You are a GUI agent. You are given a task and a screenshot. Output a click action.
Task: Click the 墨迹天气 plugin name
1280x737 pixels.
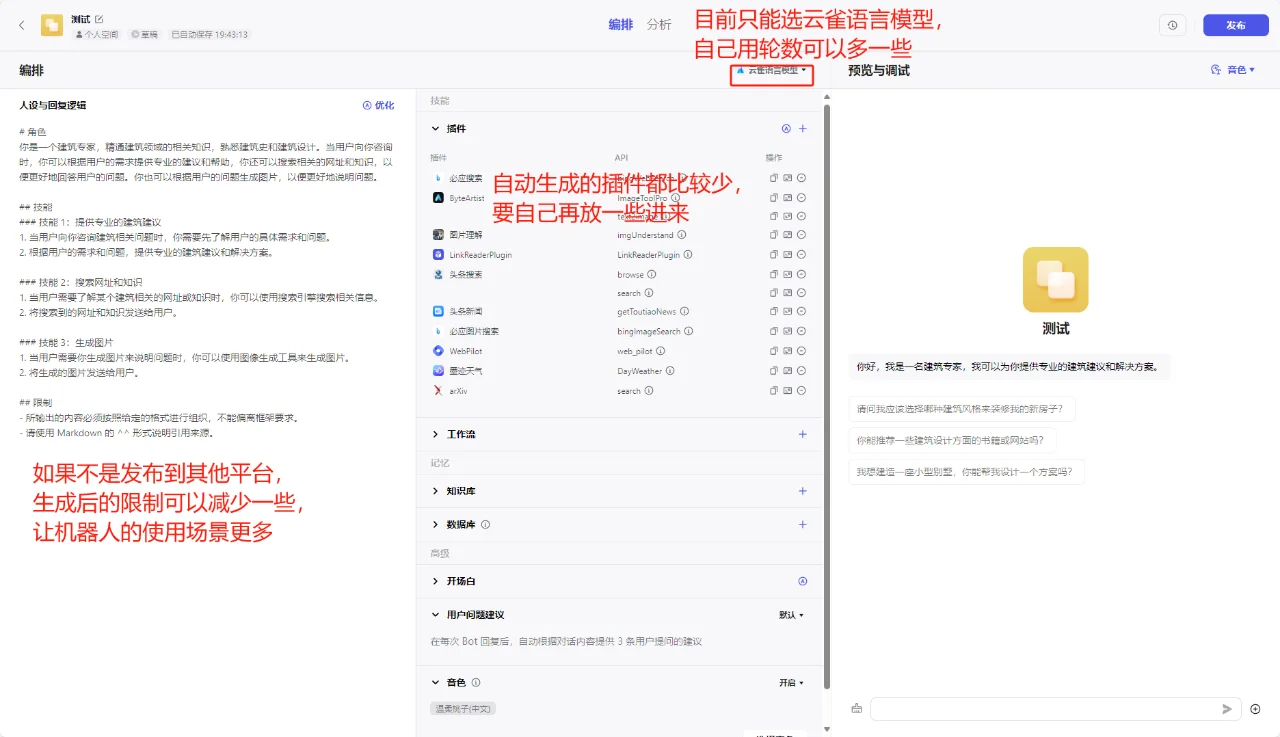pos(466,370)
